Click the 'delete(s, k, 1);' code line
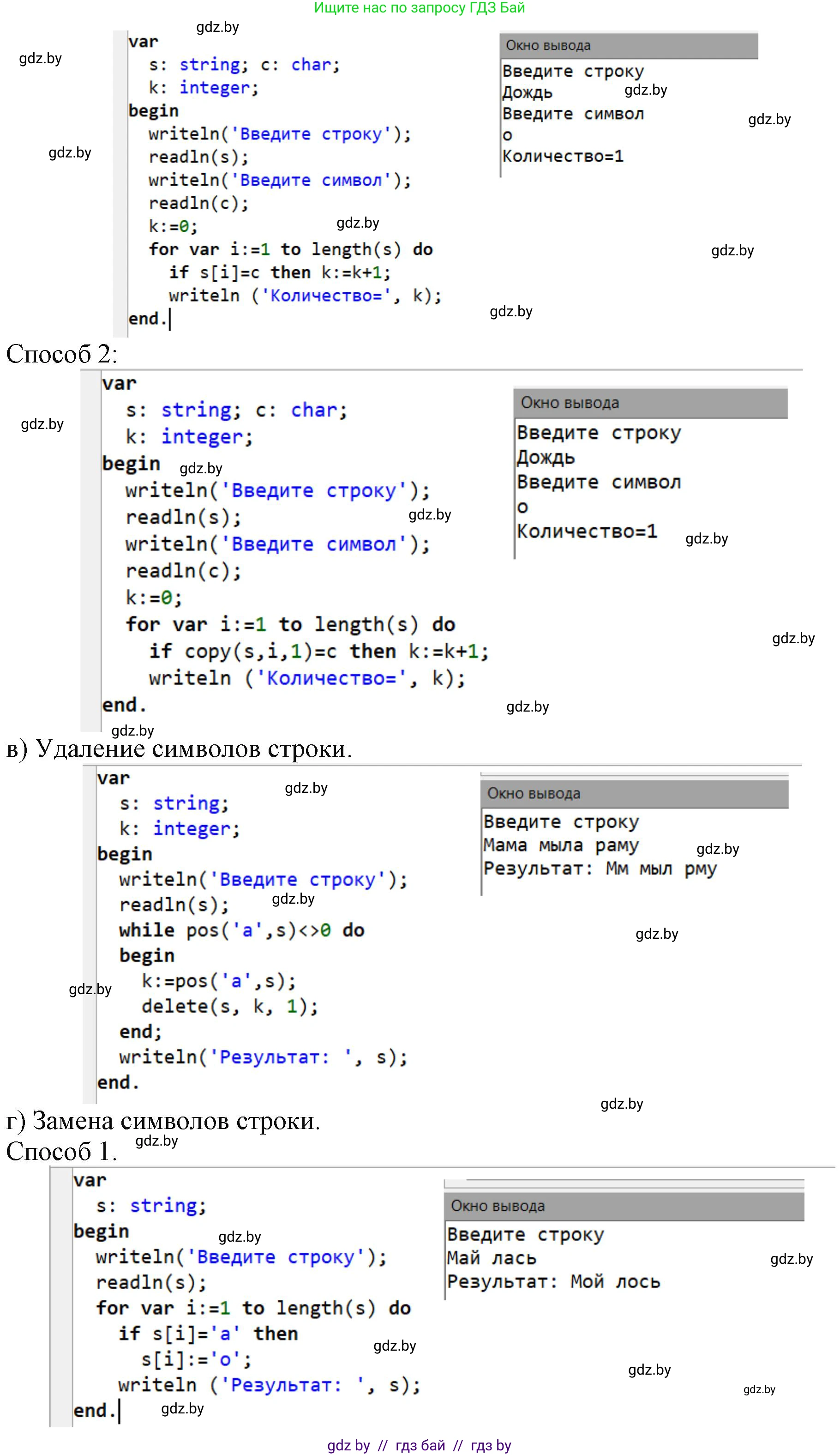This screenshot has width=840, height=1455. pos(230,1006)
